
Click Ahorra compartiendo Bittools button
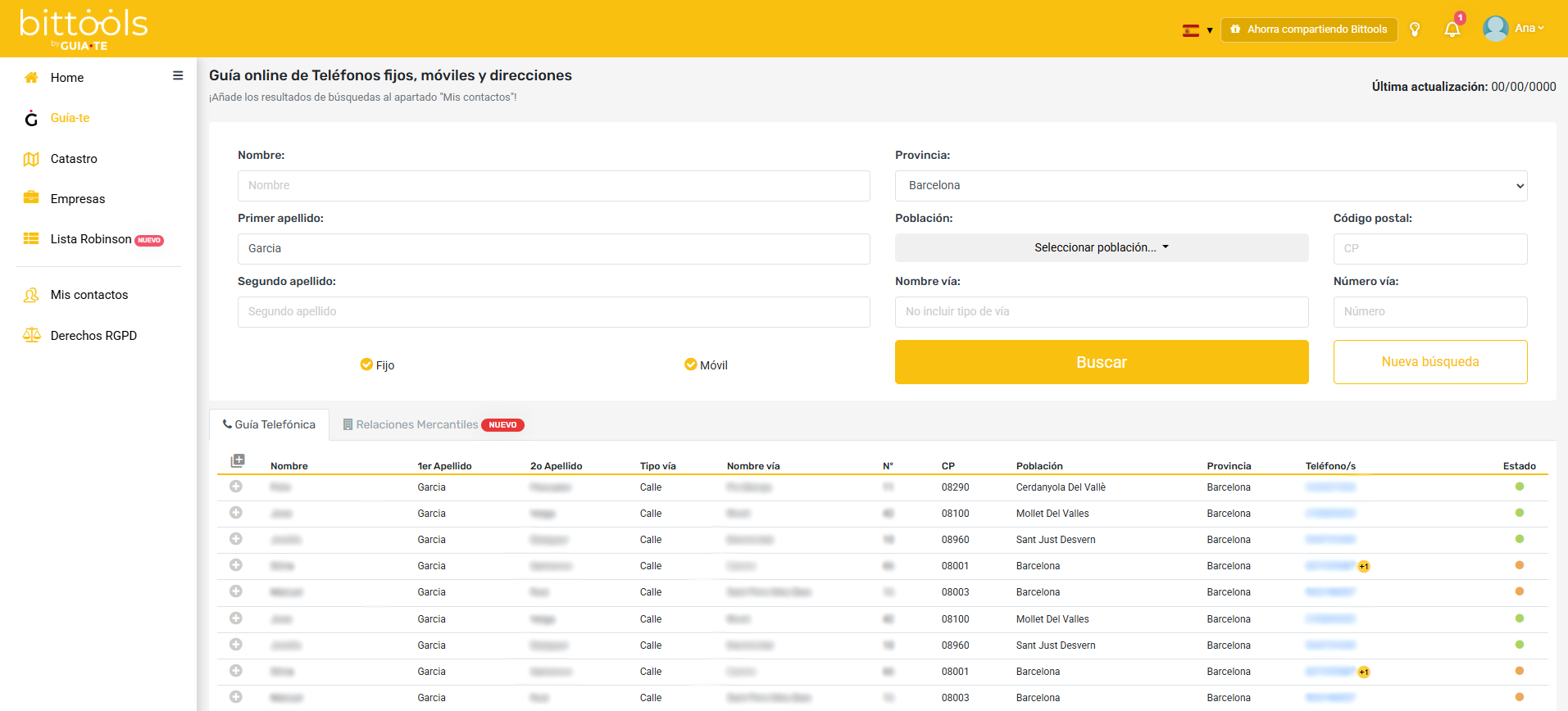tap(1309, 29)
